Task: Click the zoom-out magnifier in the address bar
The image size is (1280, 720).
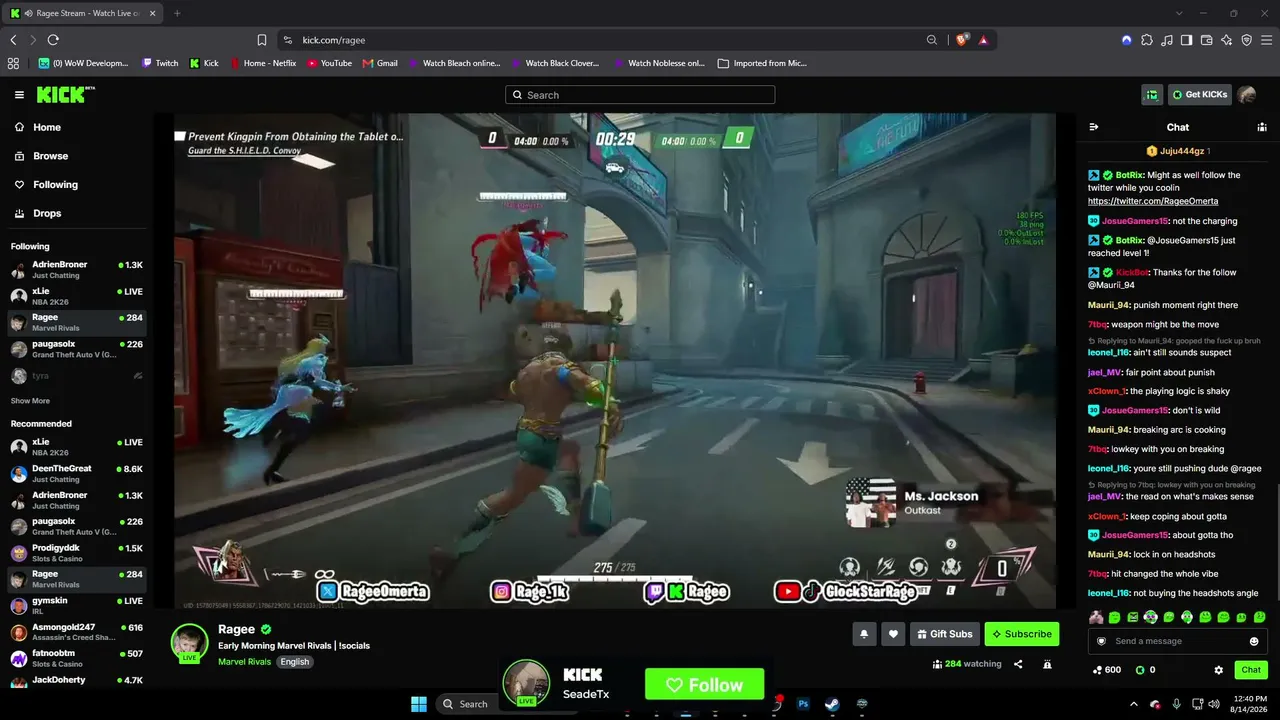Action: [932, 40]
